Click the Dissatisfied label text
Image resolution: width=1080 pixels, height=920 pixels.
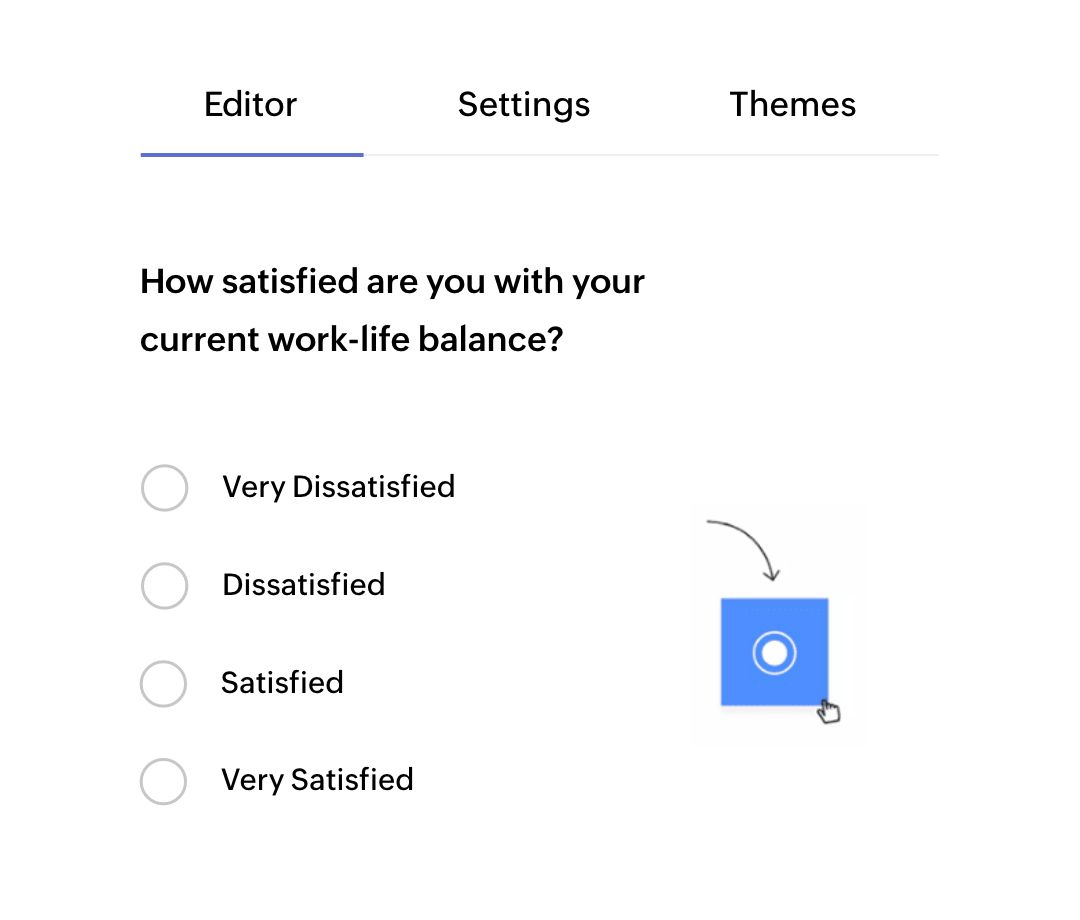[303, 585]
